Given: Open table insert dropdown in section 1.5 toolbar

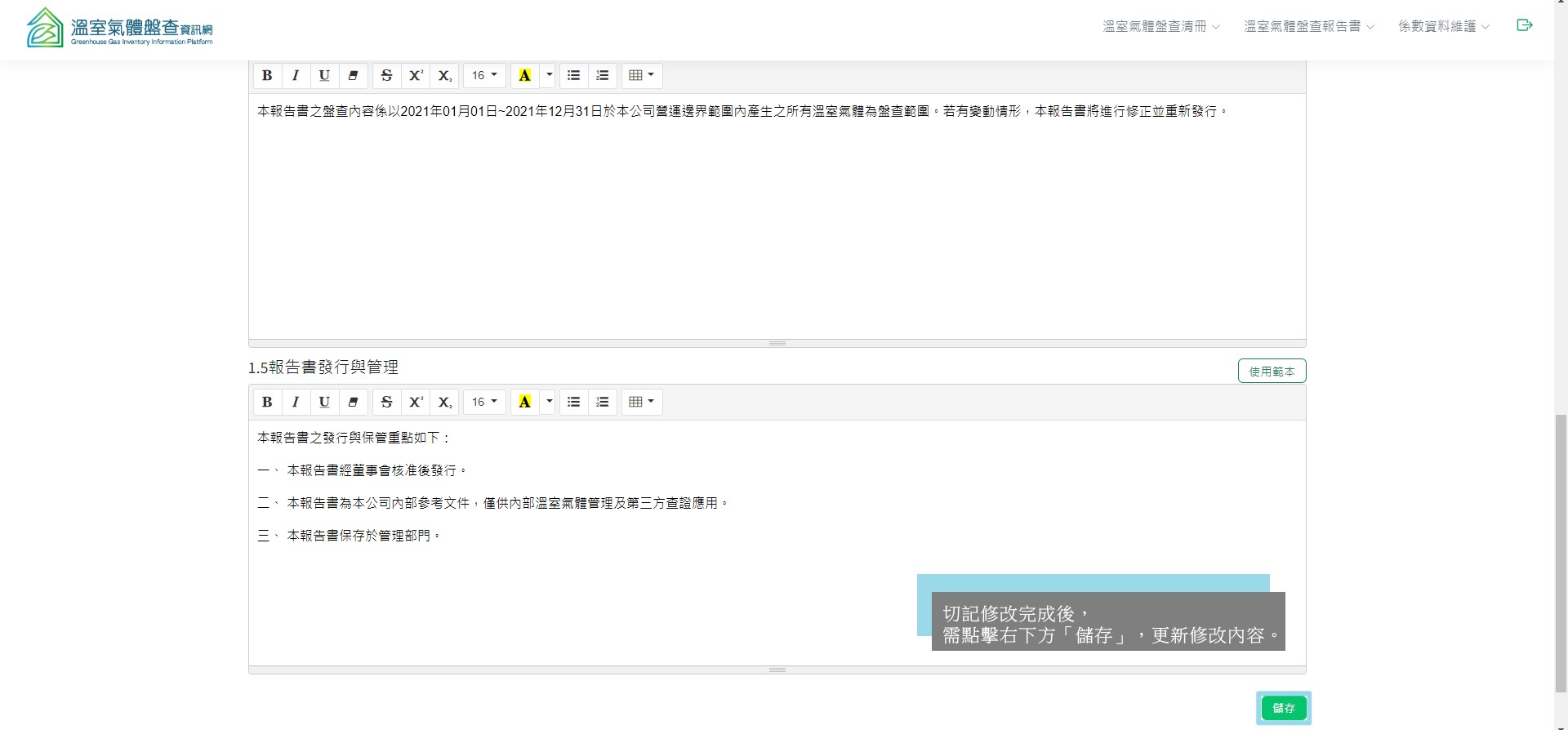Looking at the screenshot, I should pos(642,402).
